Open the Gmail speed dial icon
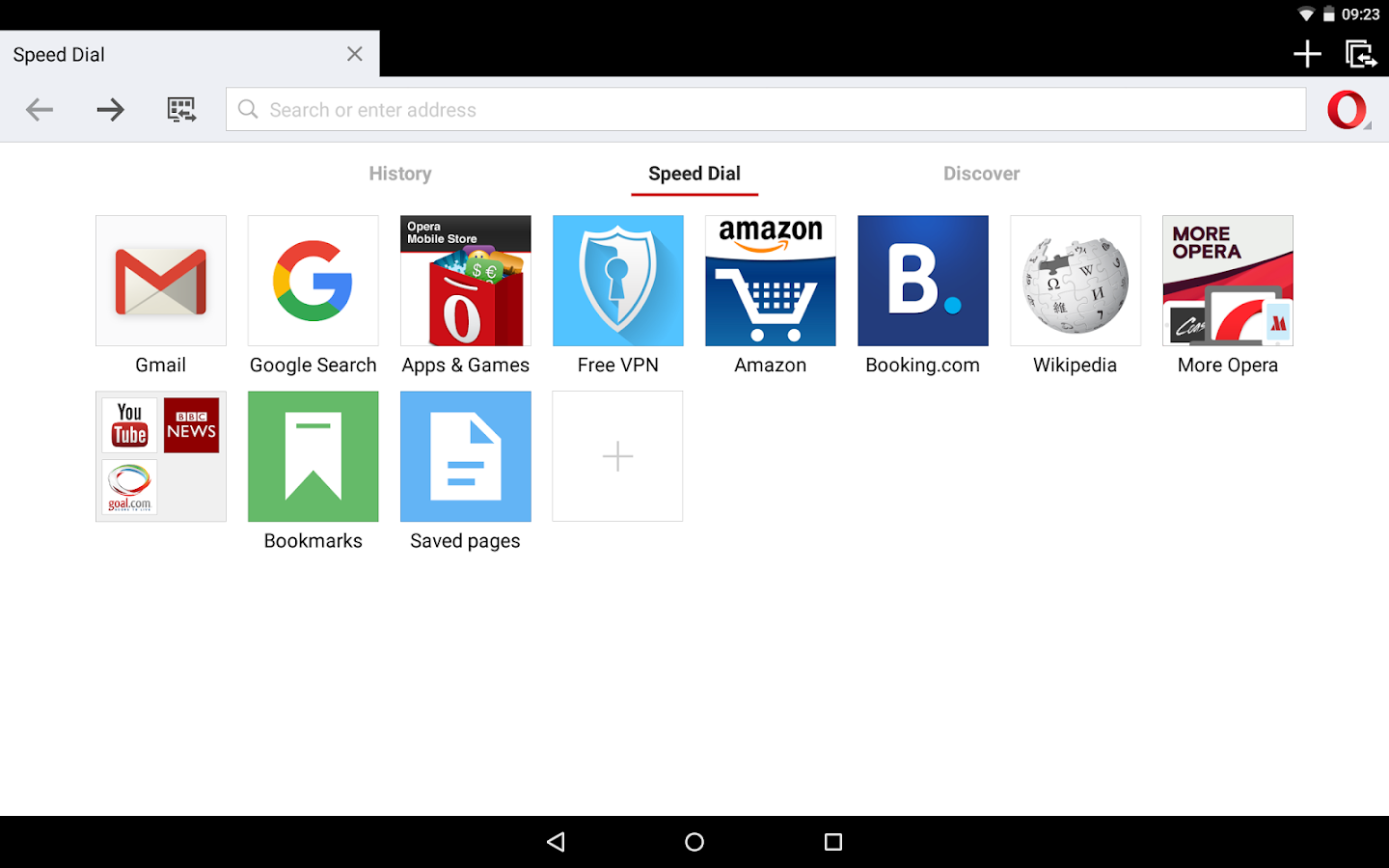1389x868 pixels. click(160, 281)
